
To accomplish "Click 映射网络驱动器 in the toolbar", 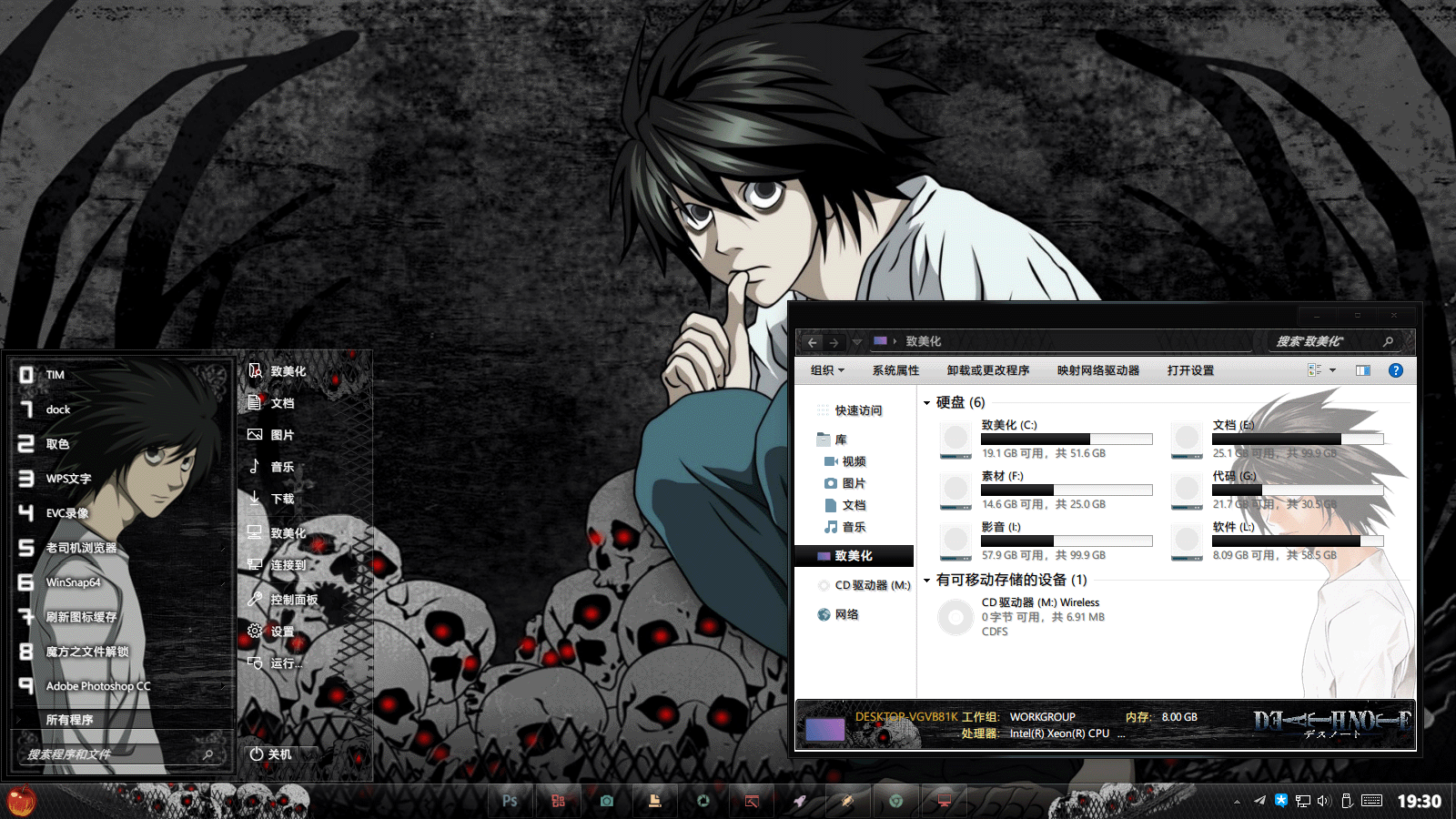I will [1098, 370].
